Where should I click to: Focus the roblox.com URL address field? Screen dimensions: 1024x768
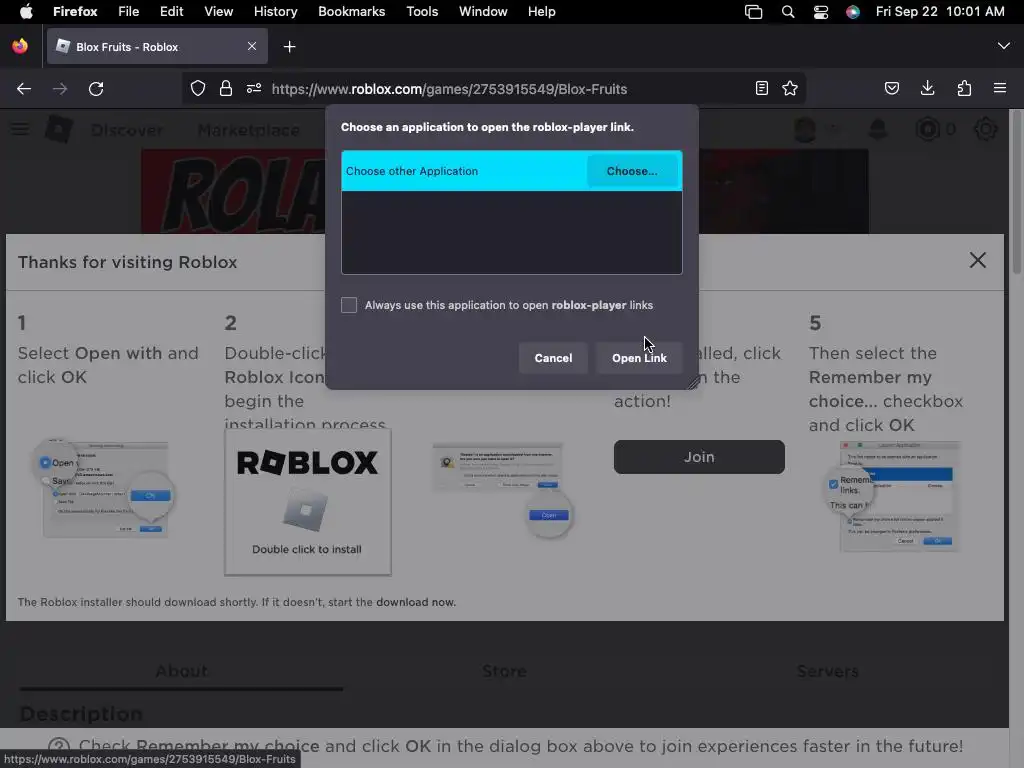449,89
